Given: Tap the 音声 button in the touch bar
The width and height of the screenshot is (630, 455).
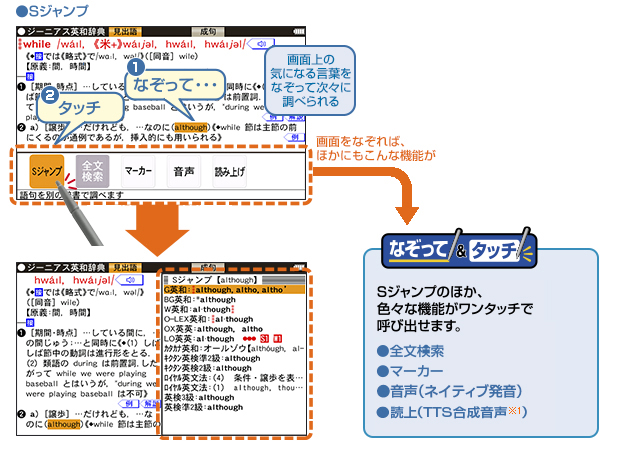Looking at the screenshot, I should [184, 171].
